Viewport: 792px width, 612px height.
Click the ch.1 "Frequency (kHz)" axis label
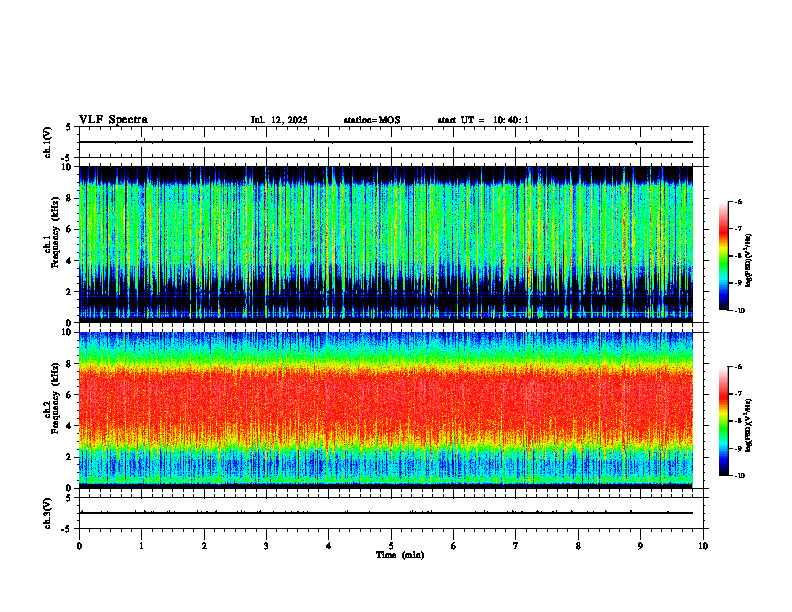[x=55, y=232]
